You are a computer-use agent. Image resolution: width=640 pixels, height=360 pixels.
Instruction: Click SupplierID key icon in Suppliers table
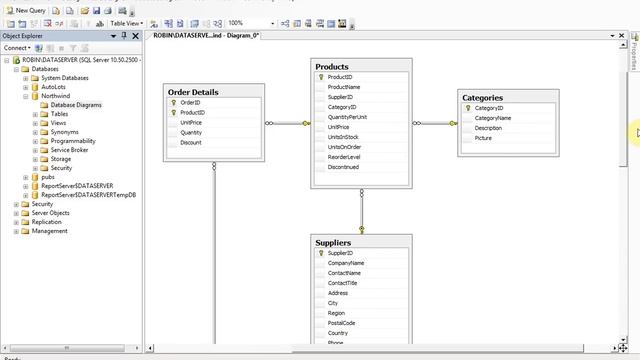[x=321, y=253]
